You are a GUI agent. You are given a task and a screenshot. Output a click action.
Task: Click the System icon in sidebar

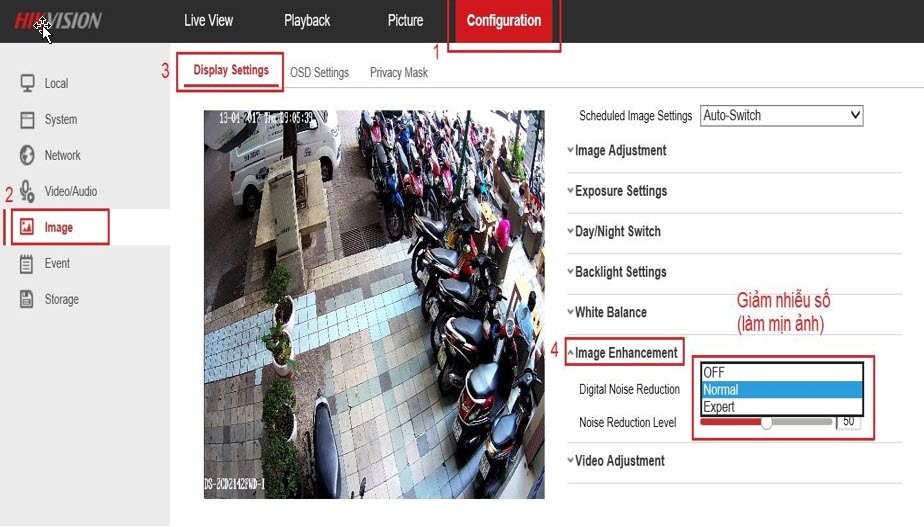point(27,119)
